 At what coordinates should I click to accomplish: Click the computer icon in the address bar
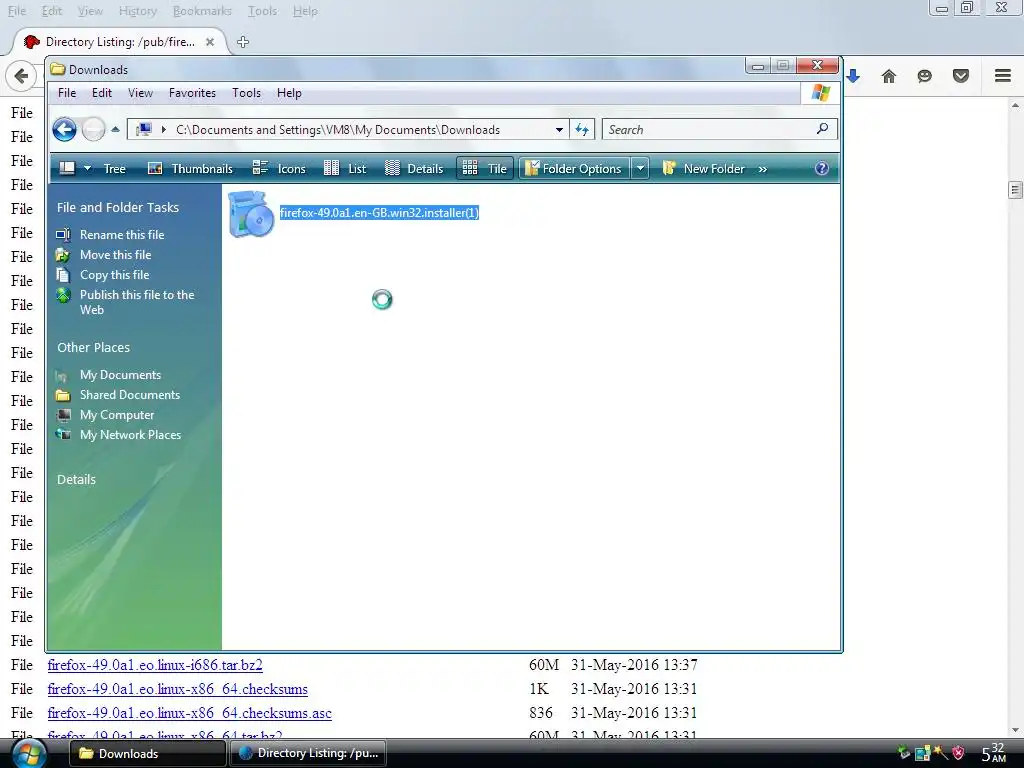coord(144,129)
